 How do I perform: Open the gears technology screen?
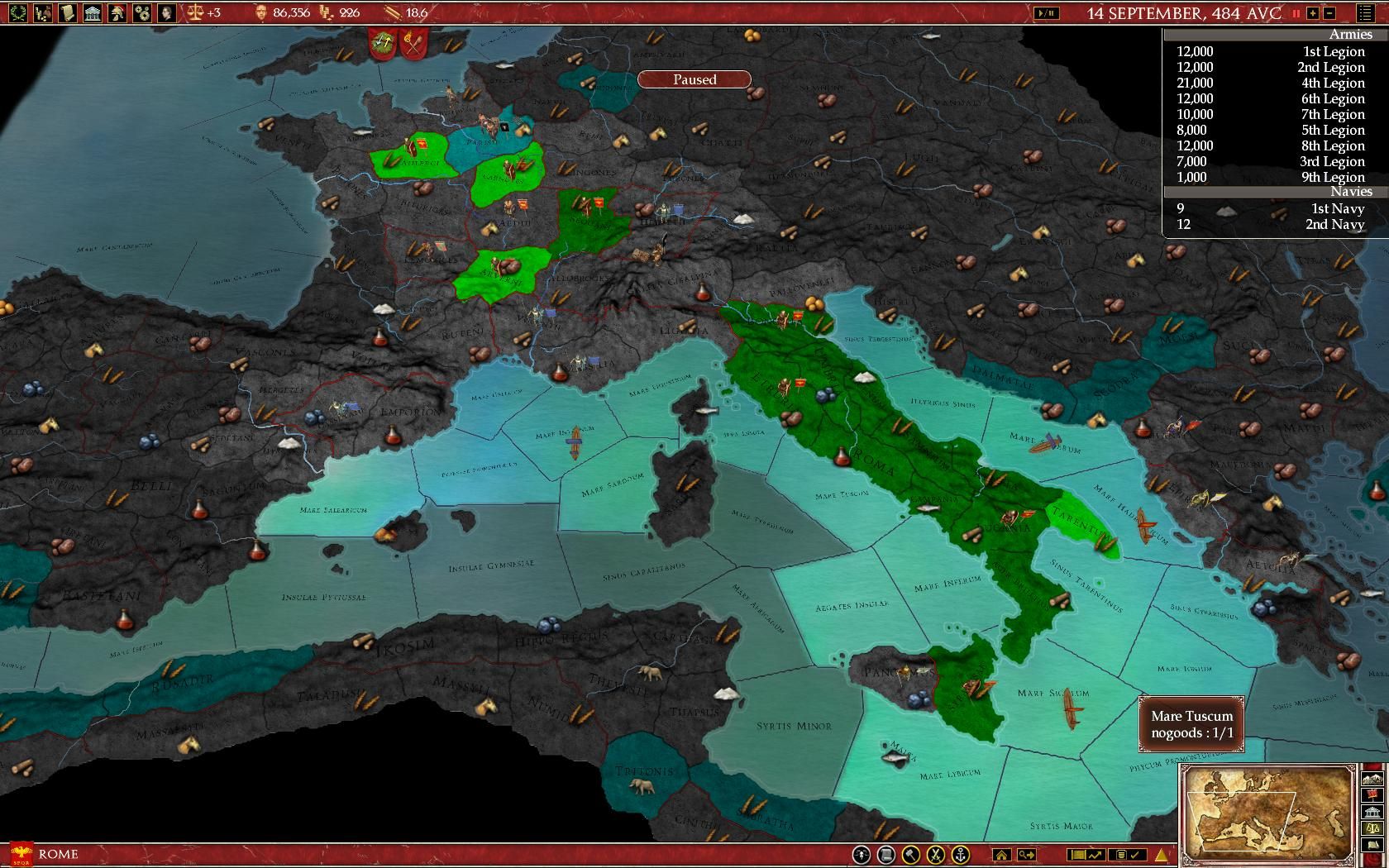(x=142, y=12)
